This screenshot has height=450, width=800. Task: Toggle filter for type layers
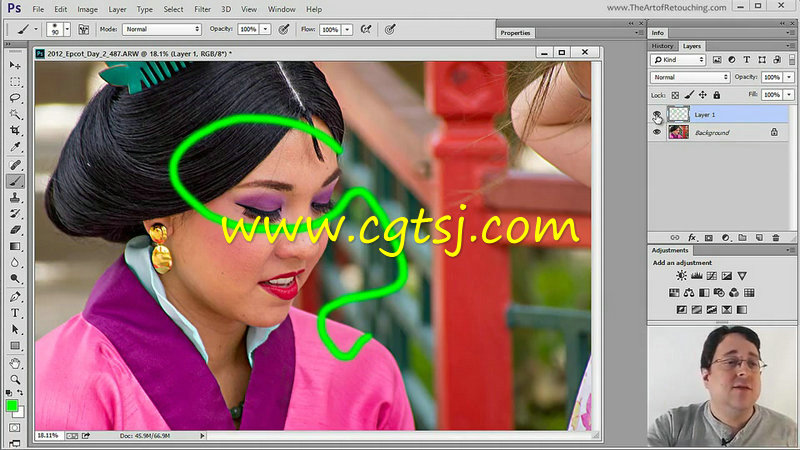click(x=746, y=60)
